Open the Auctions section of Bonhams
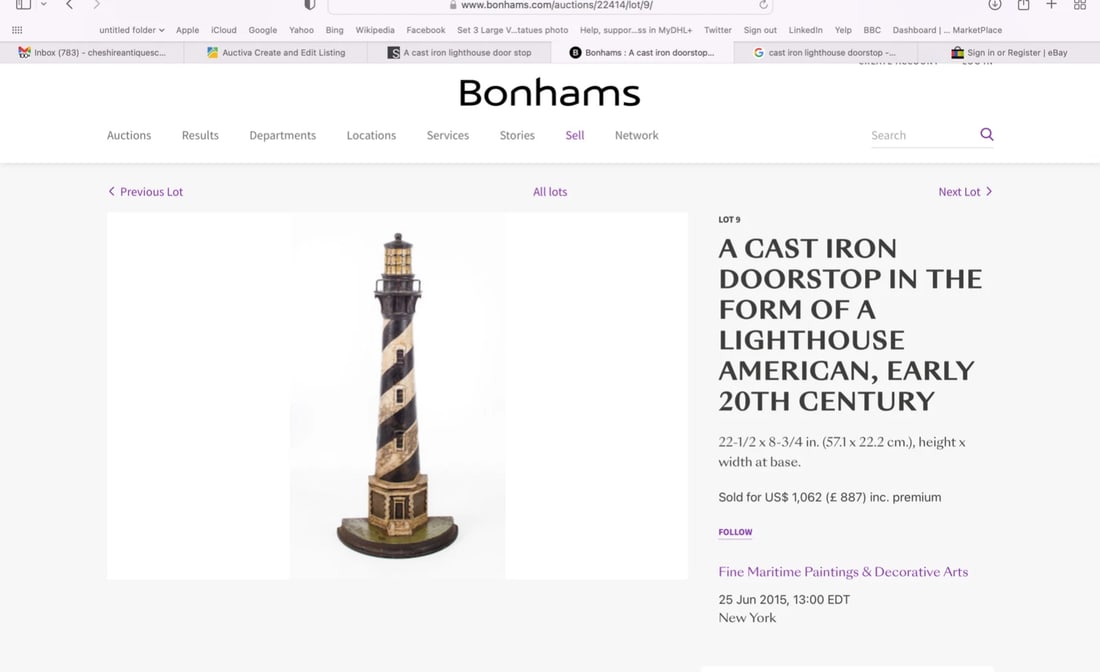This screenshot has height=672, width=1100. pyautogui.click(x=129, y=135)
